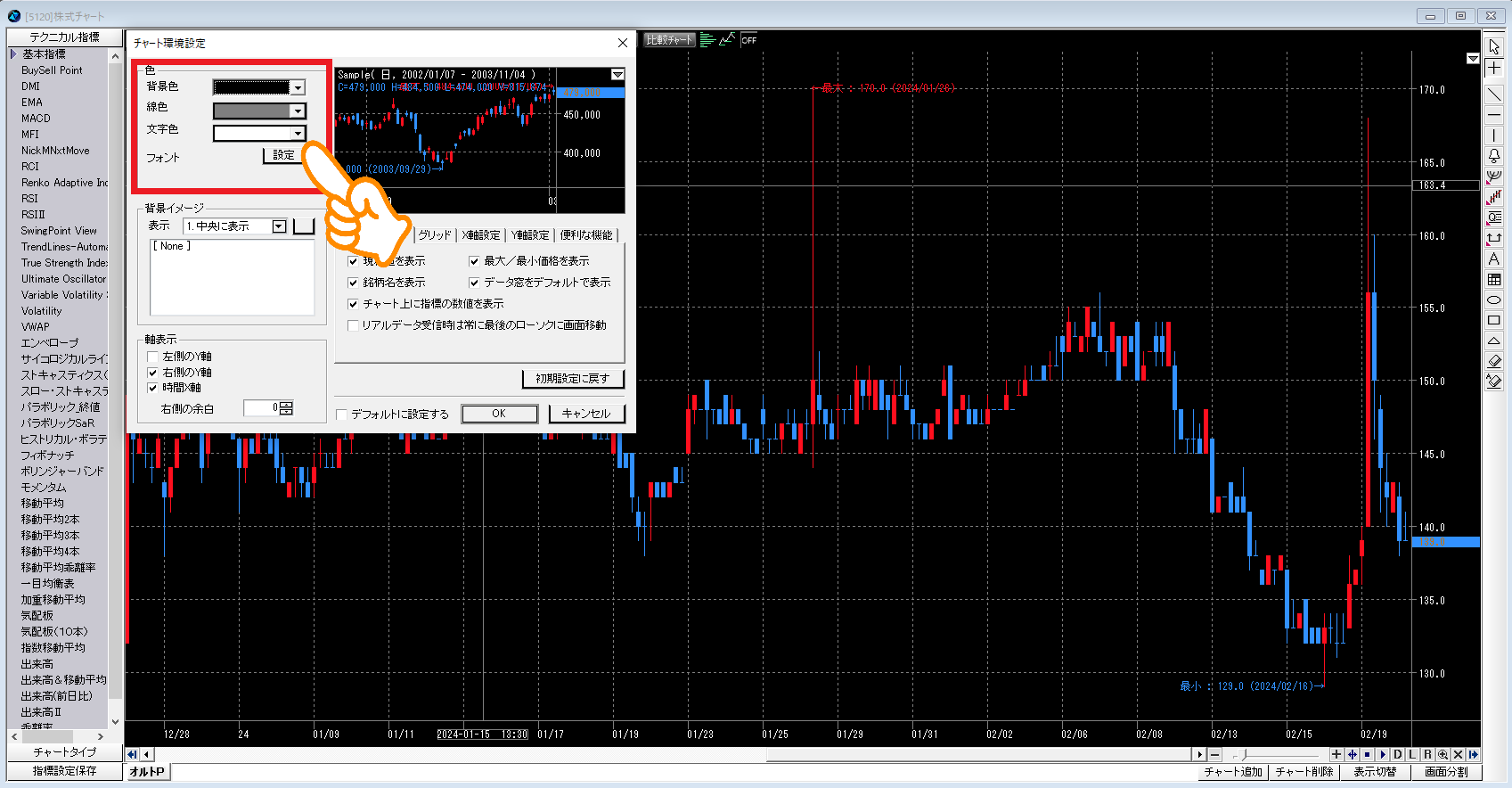Switch to the X軸設定 tab
Viewport: 1512px width, 788px height.
(x=481, y=235)
